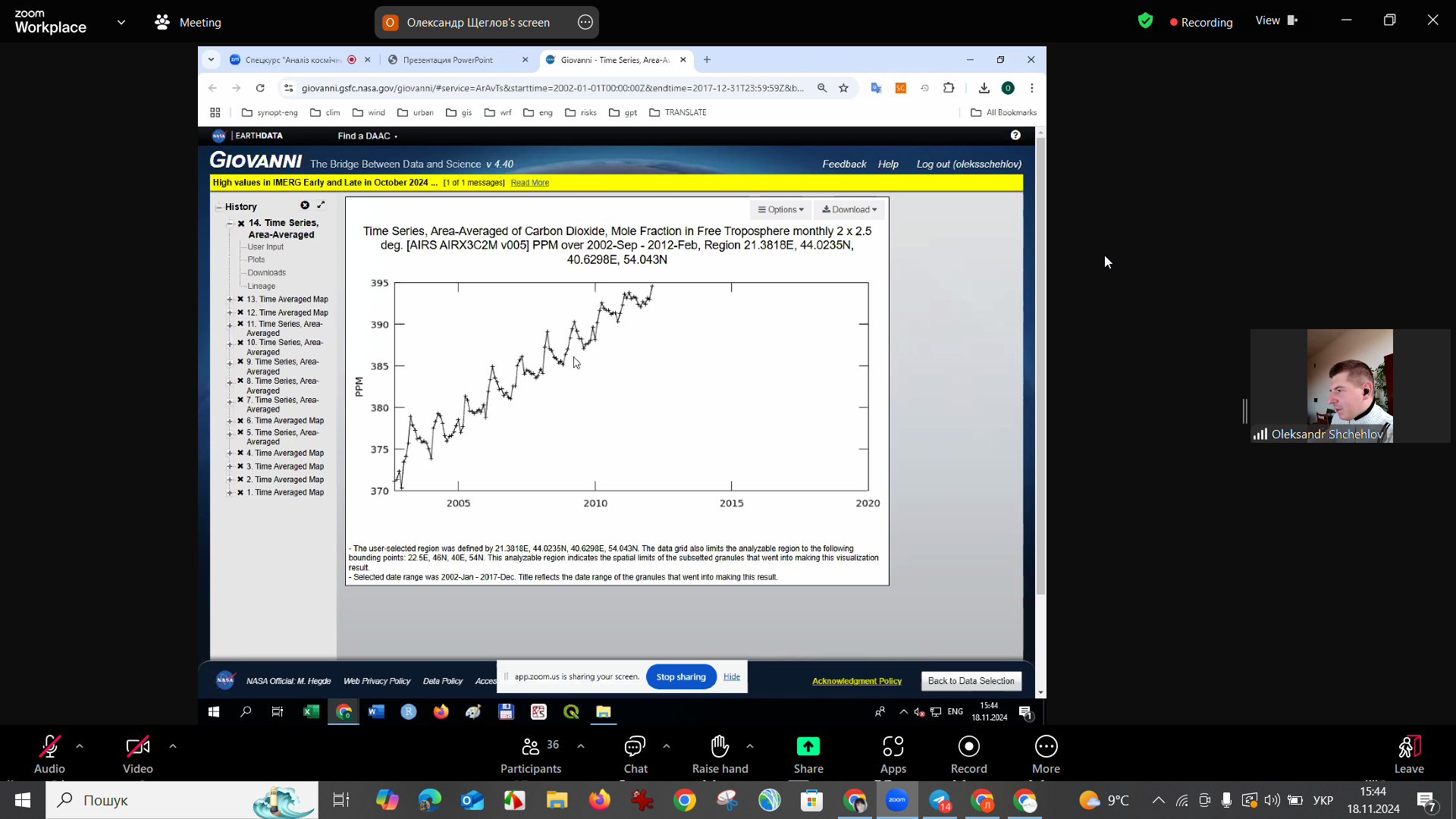Start camera with the Video icon
Screen dimensions: 1456x819
137,747
